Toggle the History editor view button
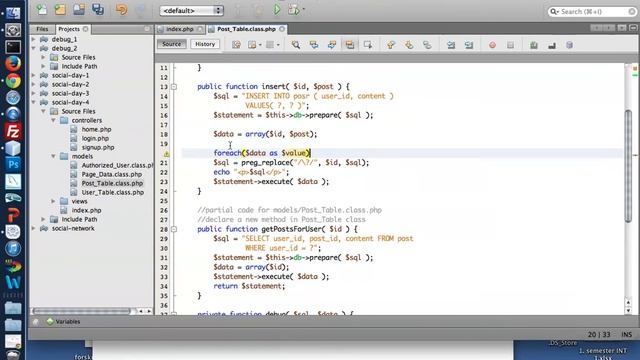The image size is (640, 360). [x=205, y=44]
